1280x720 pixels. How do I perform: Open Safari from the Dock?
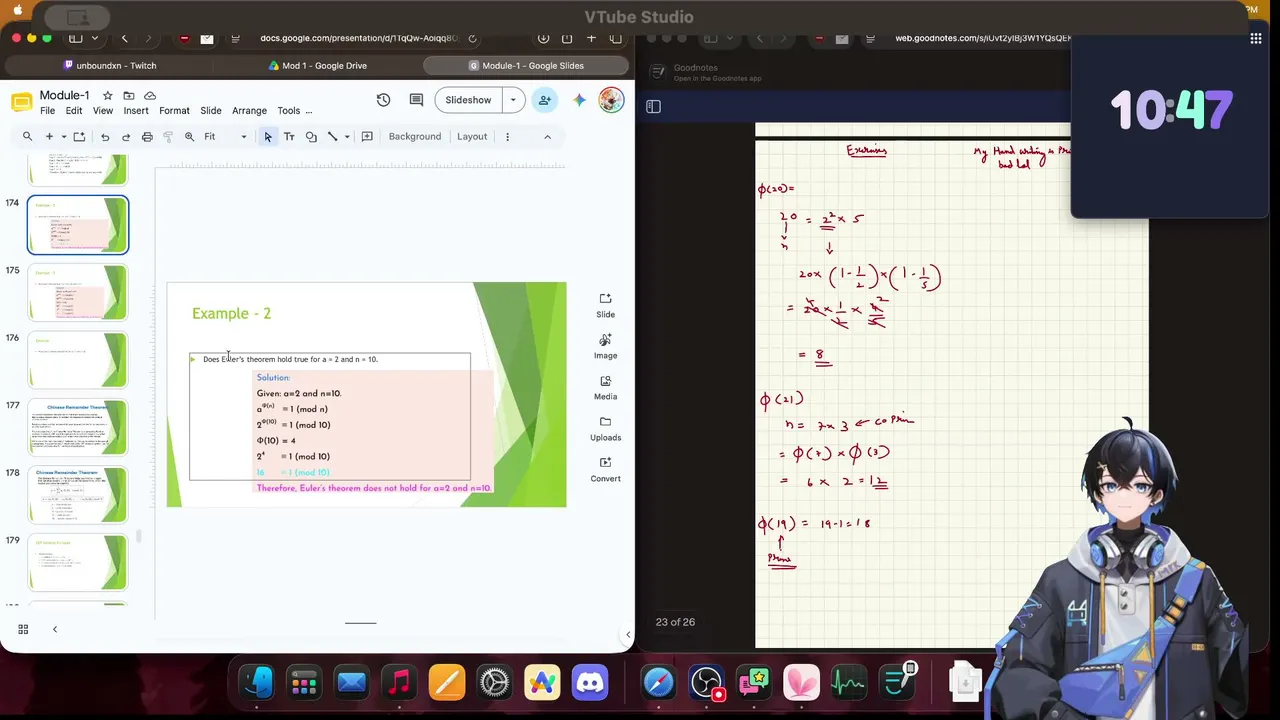658,683
